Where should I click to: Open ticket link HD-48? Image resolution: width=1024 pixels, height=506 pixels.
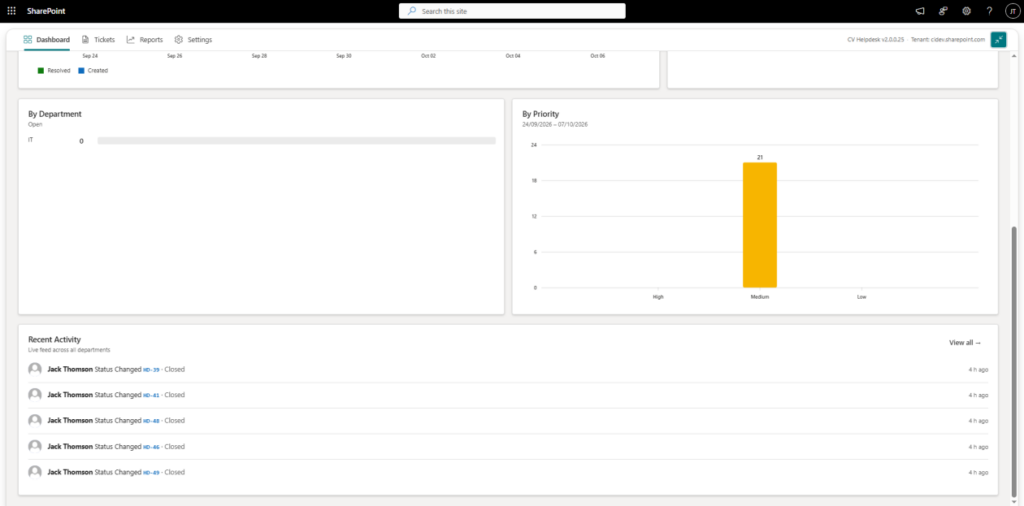(x=151, y=421)
